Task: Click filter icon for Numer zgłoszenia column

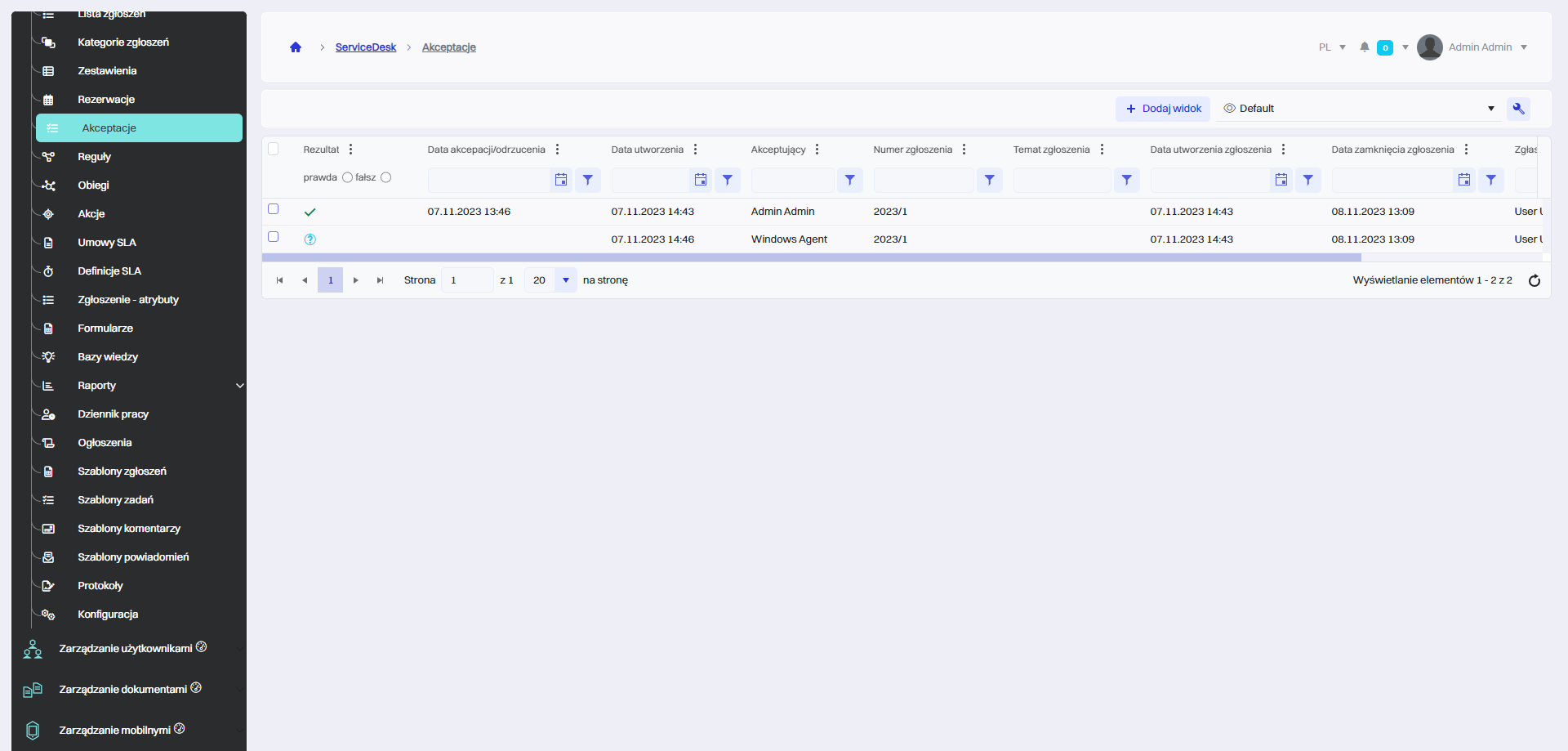Action: pos(989,180)
